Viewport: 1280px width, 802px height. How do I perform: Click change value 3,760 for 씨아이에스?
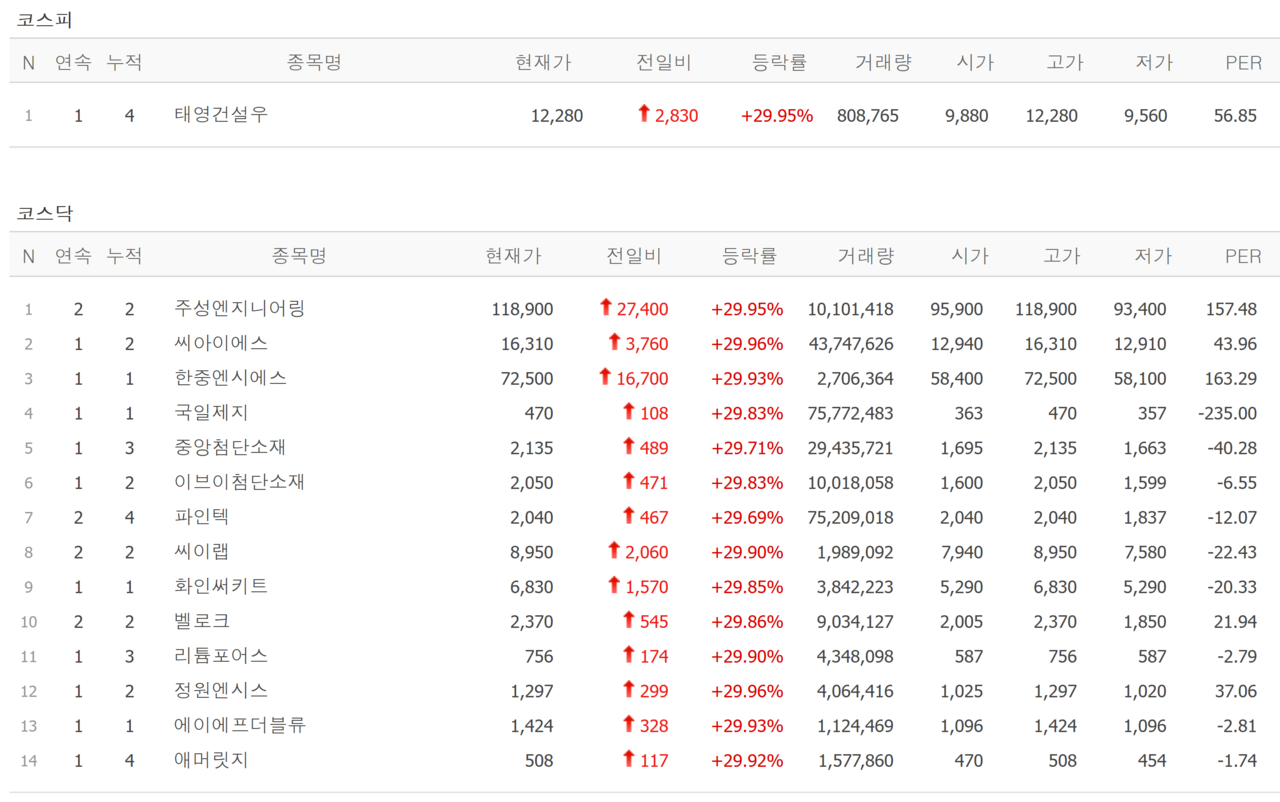(x=647, y=344)
